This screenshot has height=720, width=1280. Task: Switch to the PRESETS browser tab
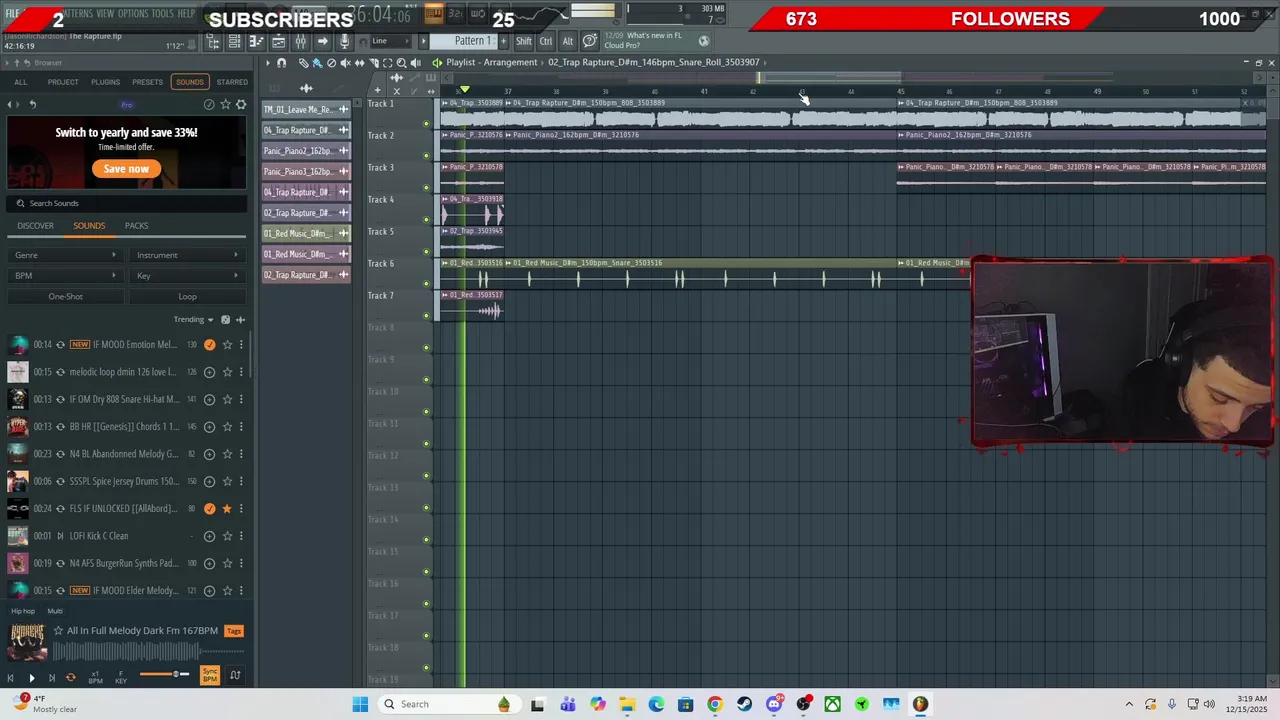(x=147, y=82)
